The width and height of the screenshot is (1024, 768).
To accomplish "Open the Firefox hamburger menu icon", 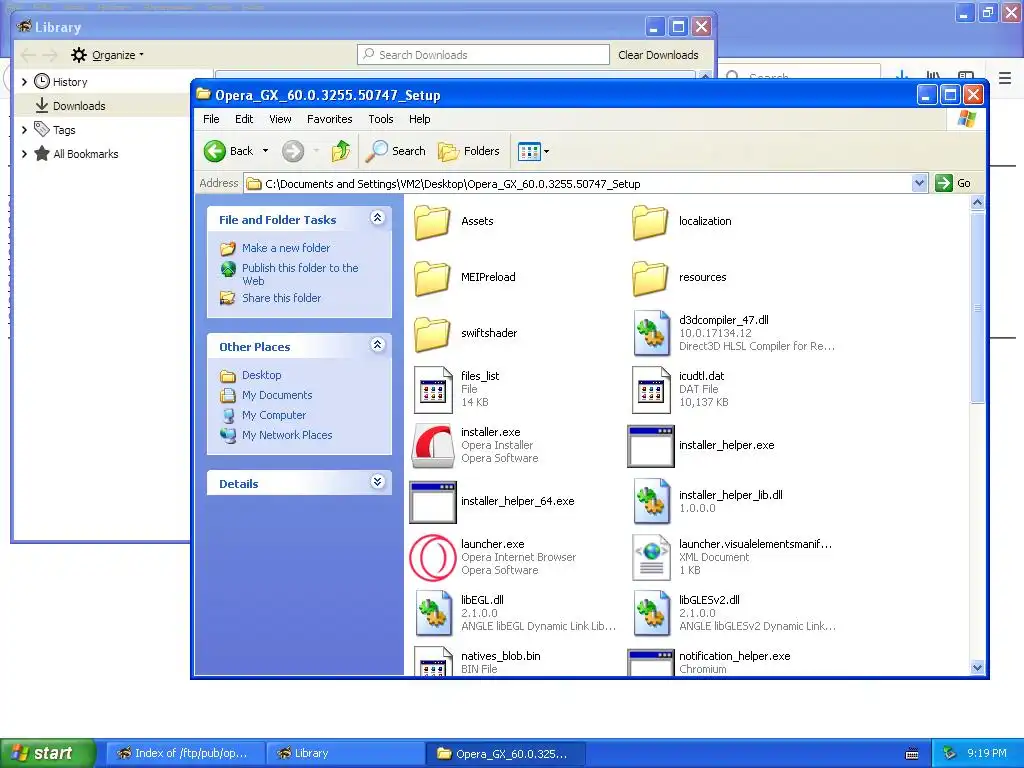I will [x=1004, y=78].
